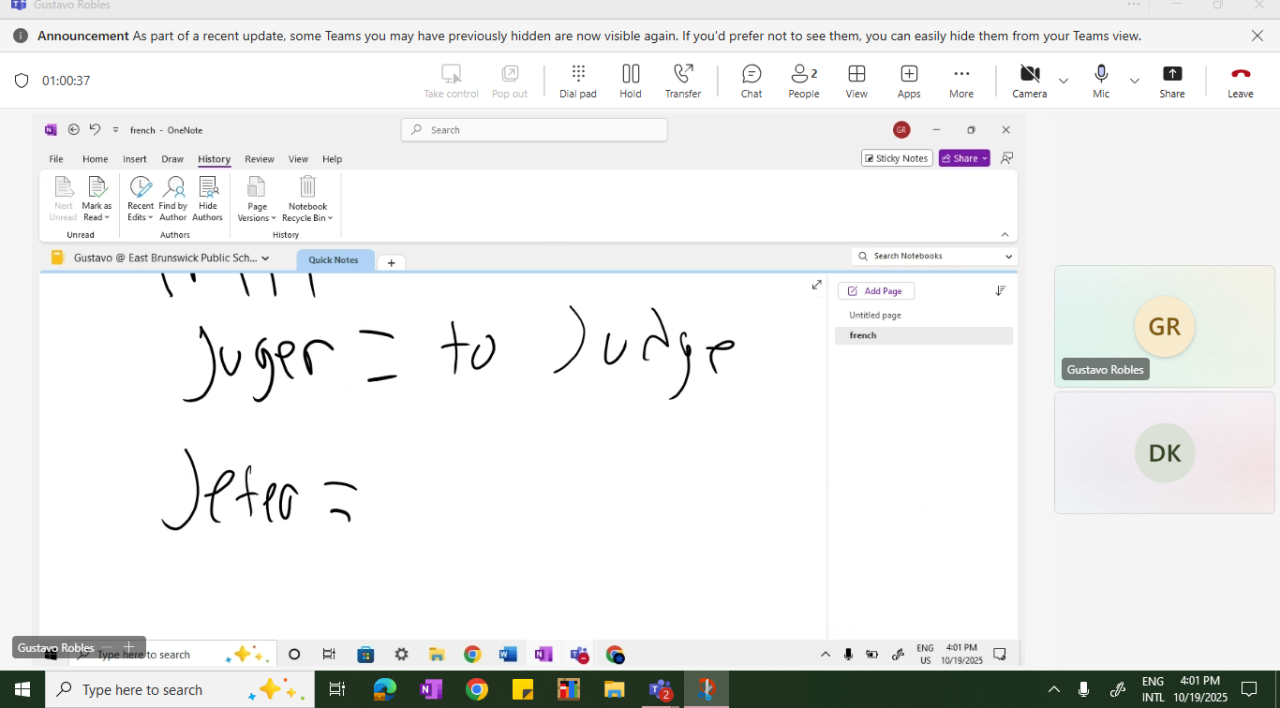Select the DK participant tile
This screenshot has width=1280, height=708.
[1164, 452]
